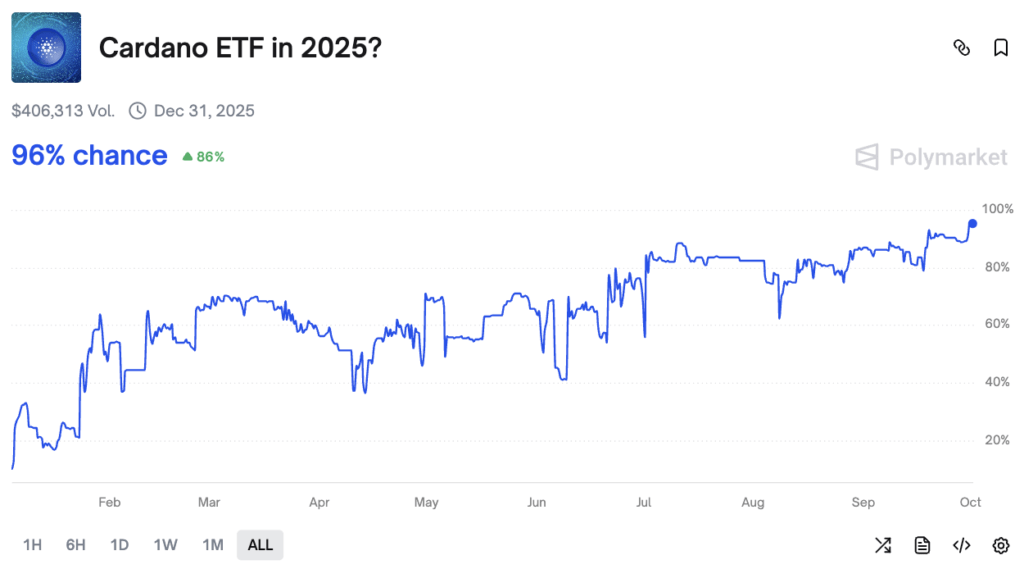Select the ALL time range

260,545
